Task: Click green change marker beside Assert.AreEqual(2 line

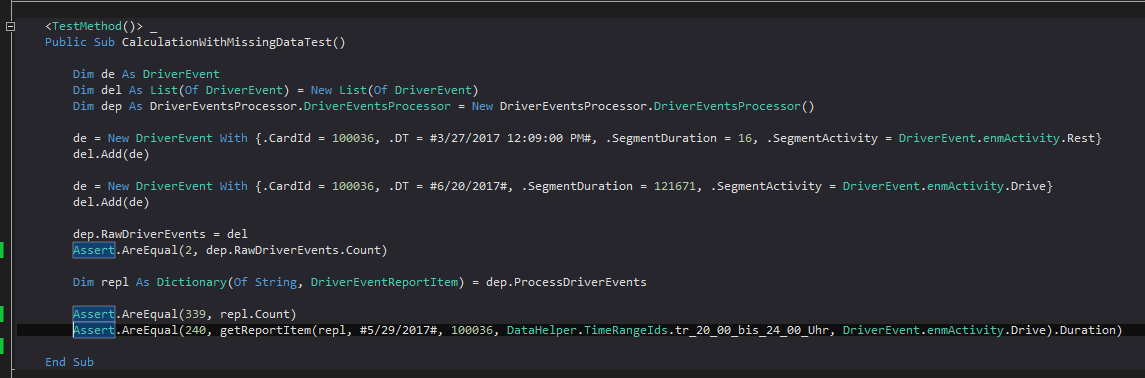Action: point(1,250)
